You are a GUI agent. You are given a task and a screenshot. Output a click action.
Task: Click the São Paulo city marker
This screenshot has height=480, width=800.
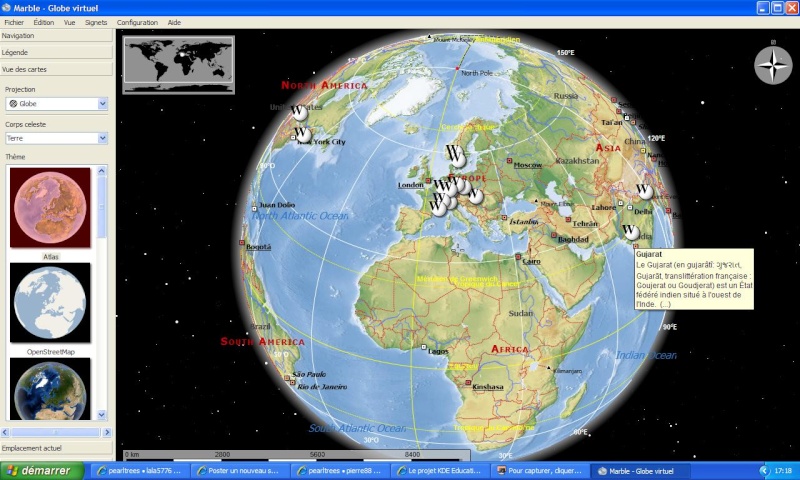[287, 378]
